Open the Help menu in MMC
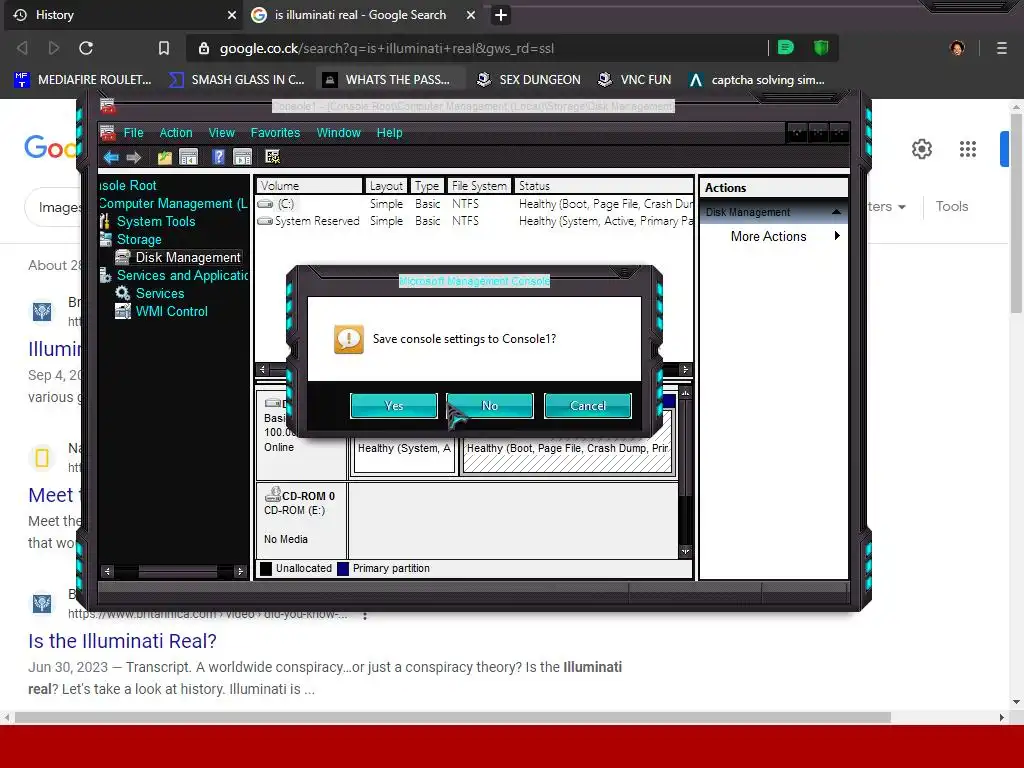1024x768 pixels. click(x=389, y=133)
